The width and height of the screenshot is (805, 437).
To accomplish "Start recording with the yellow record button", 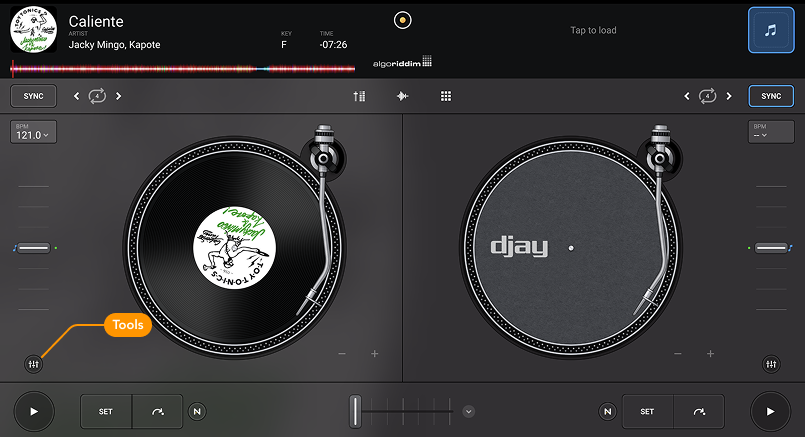I will pyautogui.click(x=402, y=20).
